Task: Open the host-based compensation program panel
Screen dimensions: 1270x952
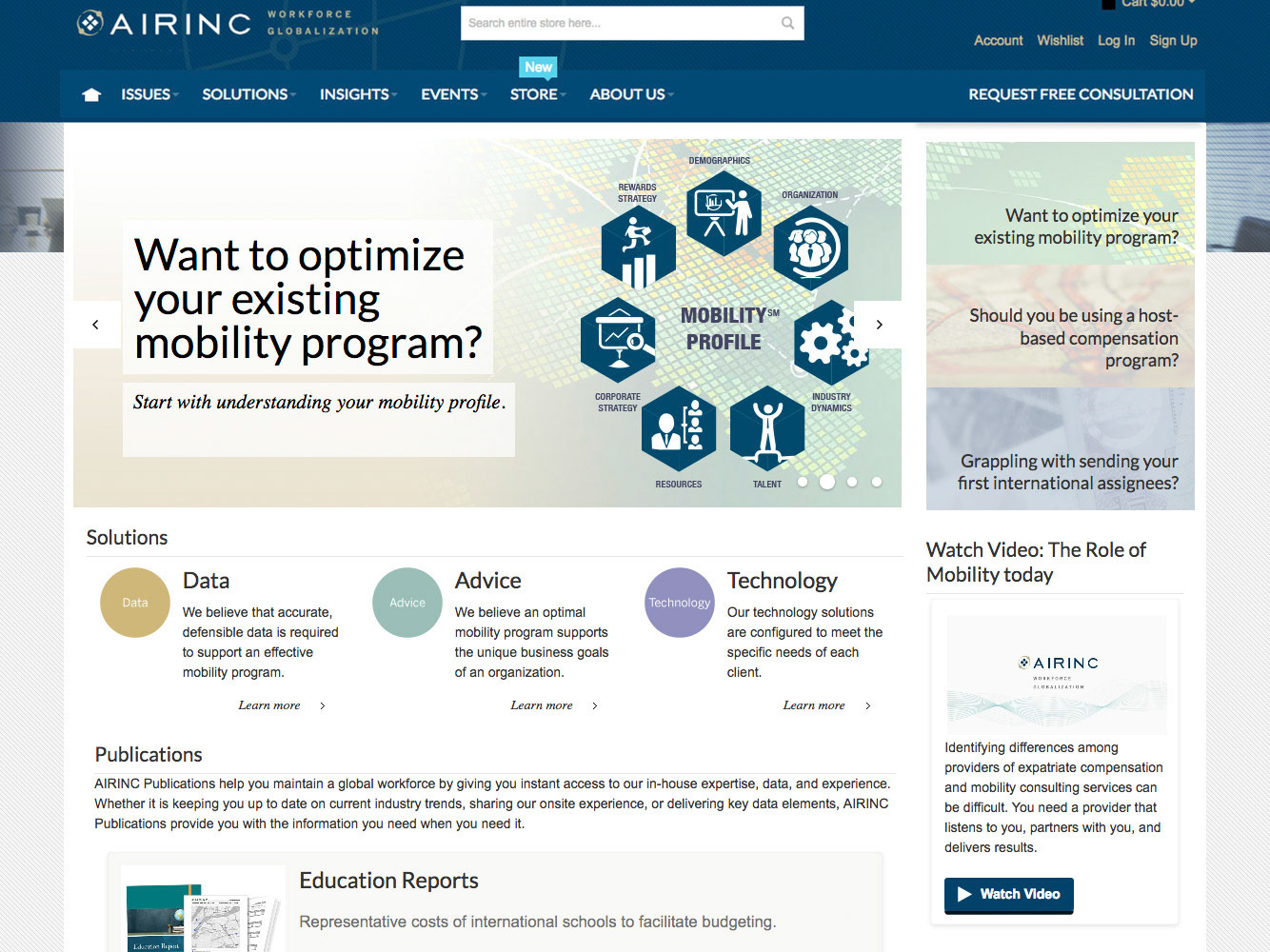Action: coord(1060,327)
